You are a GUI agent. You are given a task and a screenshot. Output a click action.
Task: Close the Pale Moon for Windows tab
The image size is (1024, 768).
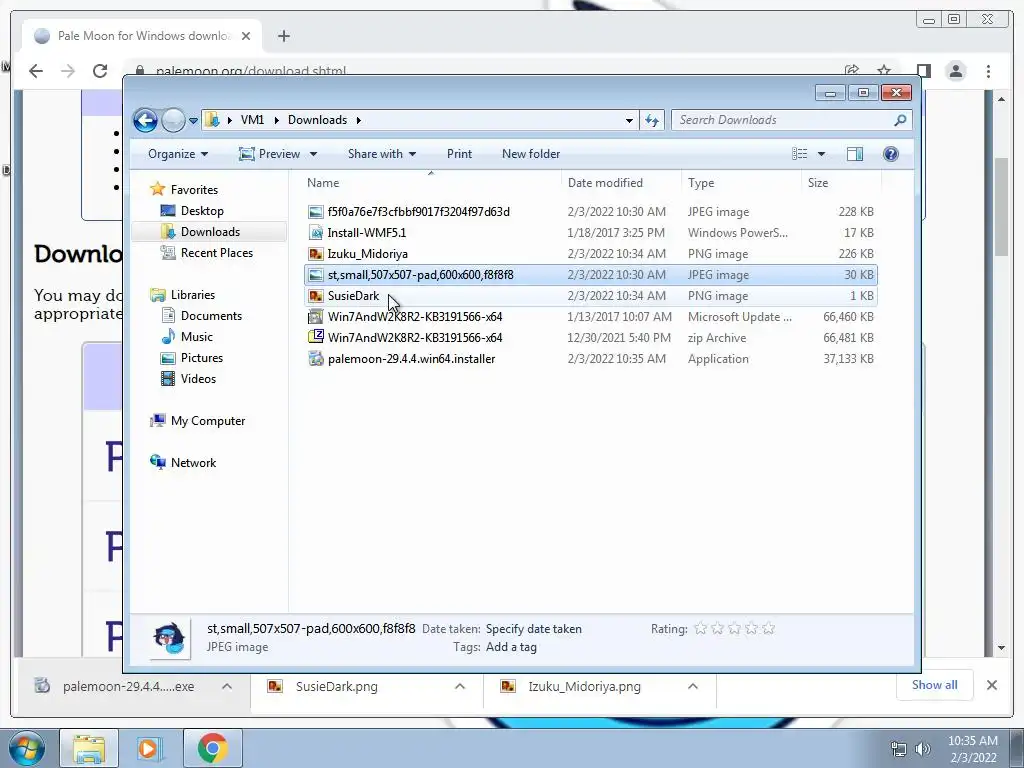pos(246,36)
